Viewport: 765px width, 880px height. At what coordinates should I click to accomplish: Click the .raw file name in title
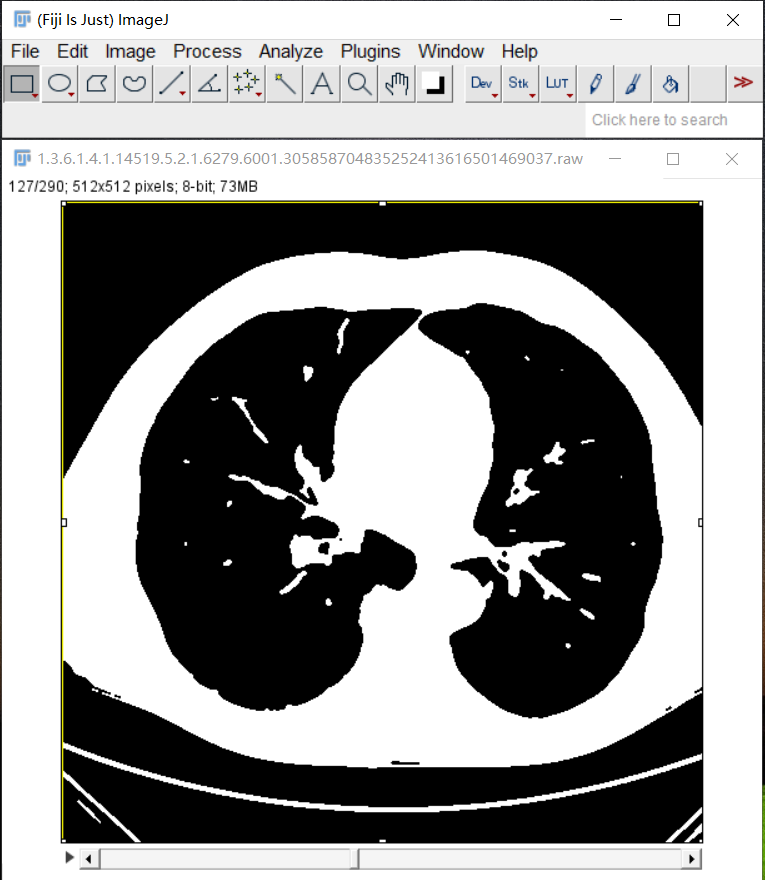coord(310,159)
